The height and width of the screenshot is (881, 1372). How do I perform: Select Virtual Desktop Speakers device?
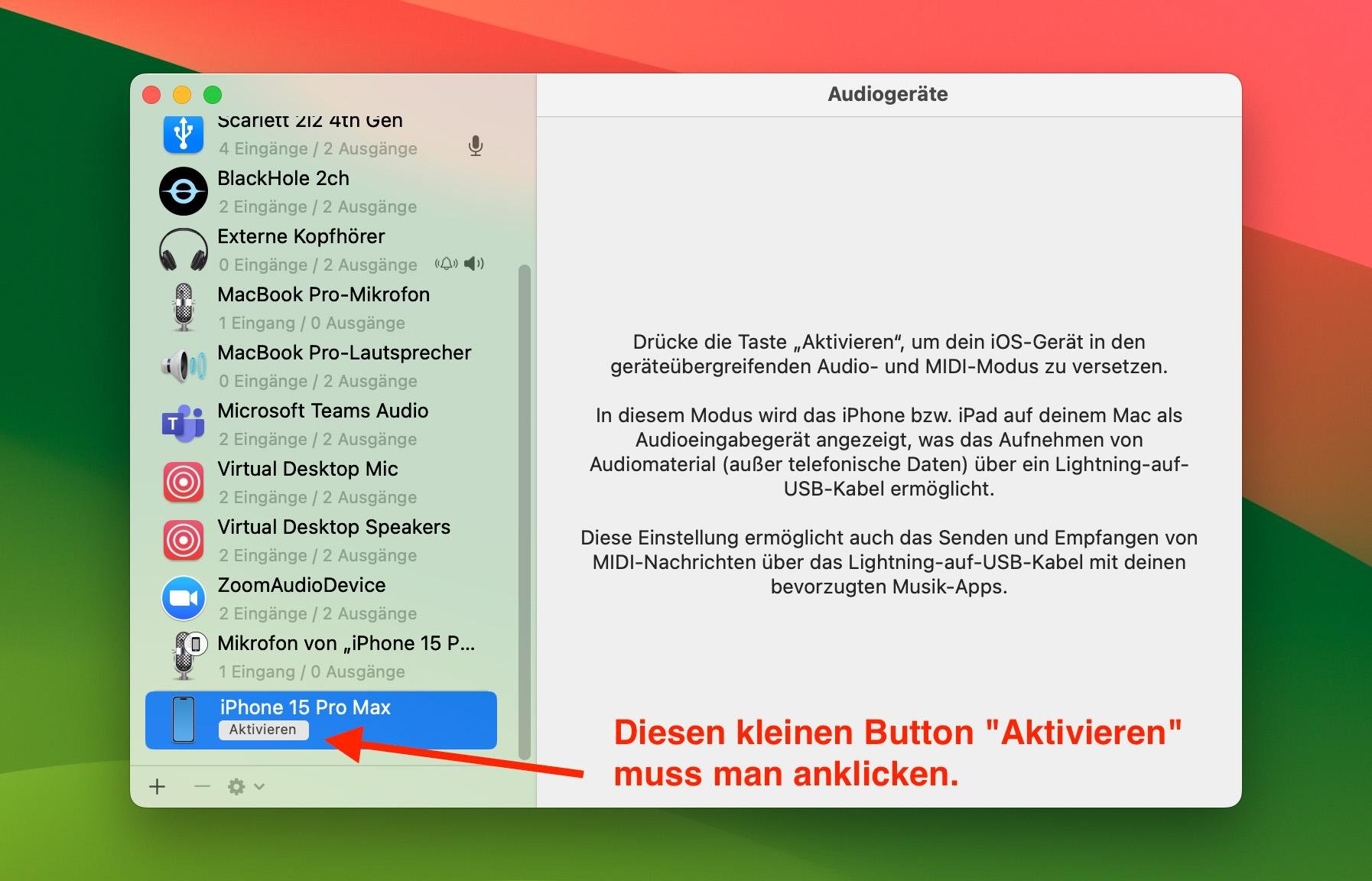click(x=321, y=540)
